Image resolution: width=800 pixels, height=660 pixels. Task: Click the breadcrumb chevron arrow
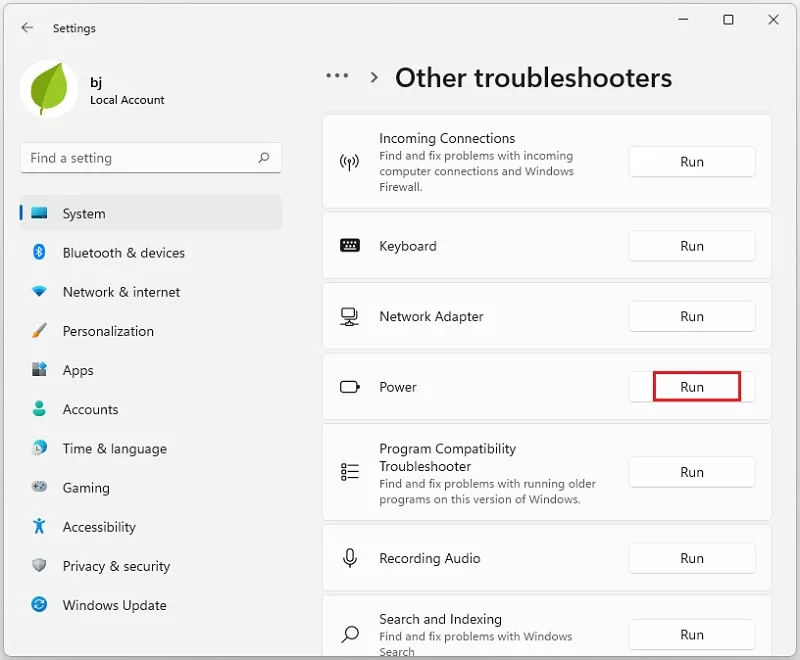pyautogui.click(x=374, y=78)
